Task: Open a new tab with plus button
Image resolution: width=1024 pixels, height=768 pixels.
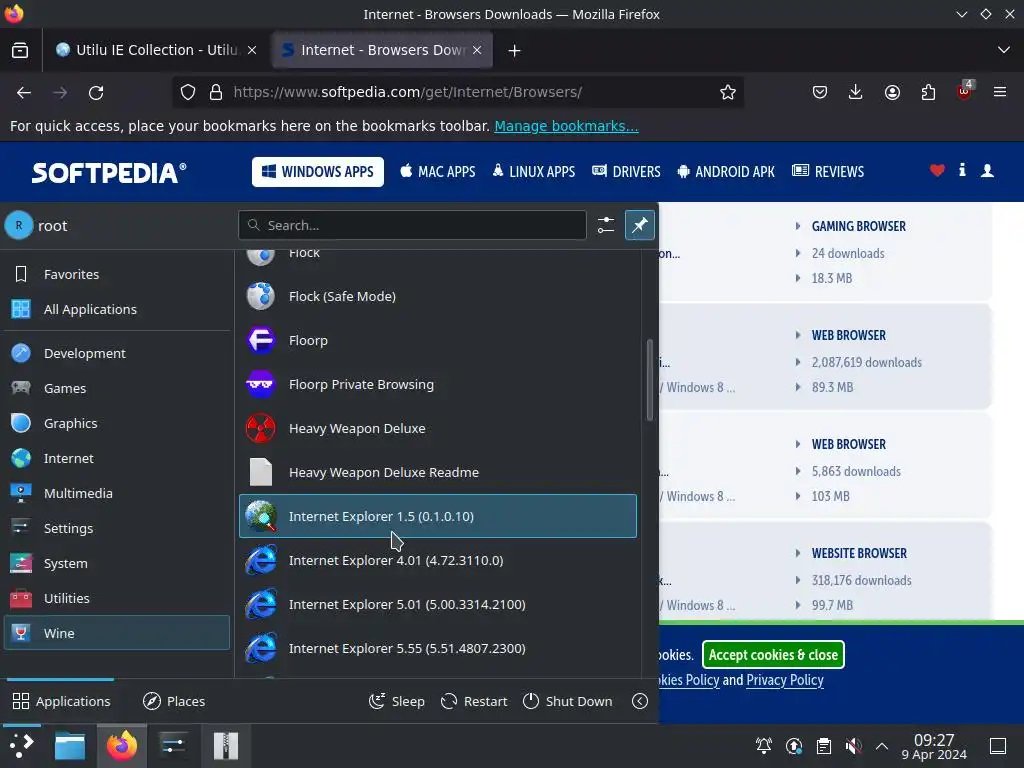Action: coord(515,50)
